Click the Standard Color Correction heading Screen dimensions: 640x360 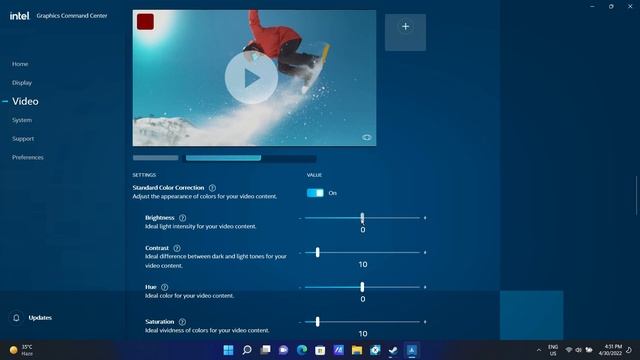[x=168, y=188]
